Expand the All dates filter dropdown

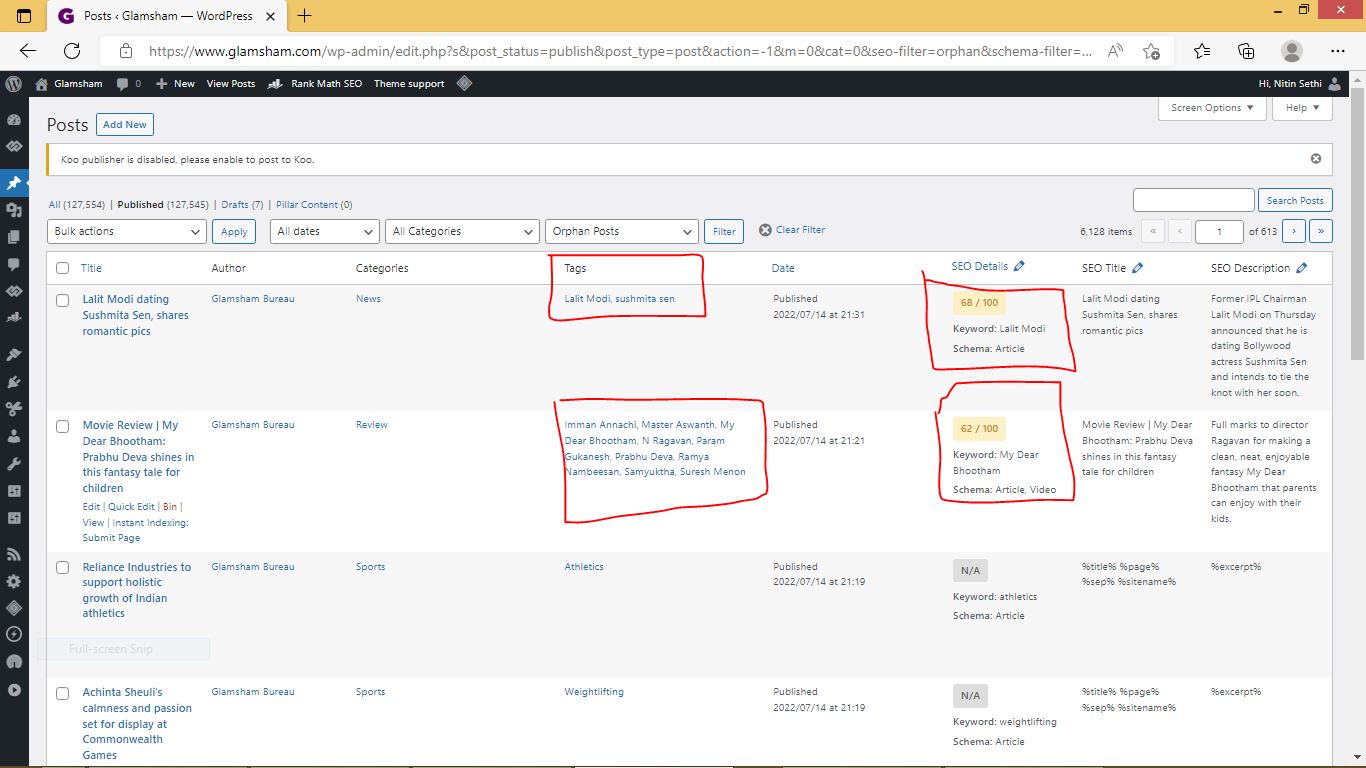pos(325,231)
